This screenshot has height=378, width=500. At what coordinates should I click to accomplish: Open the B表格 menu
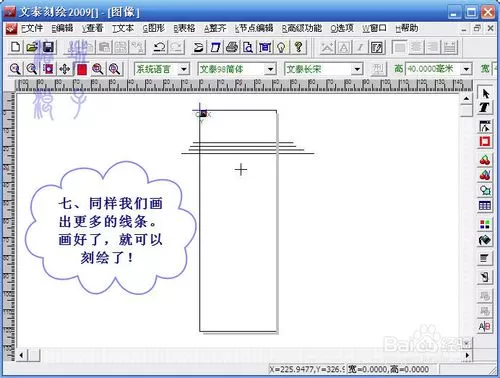point(184,29)
